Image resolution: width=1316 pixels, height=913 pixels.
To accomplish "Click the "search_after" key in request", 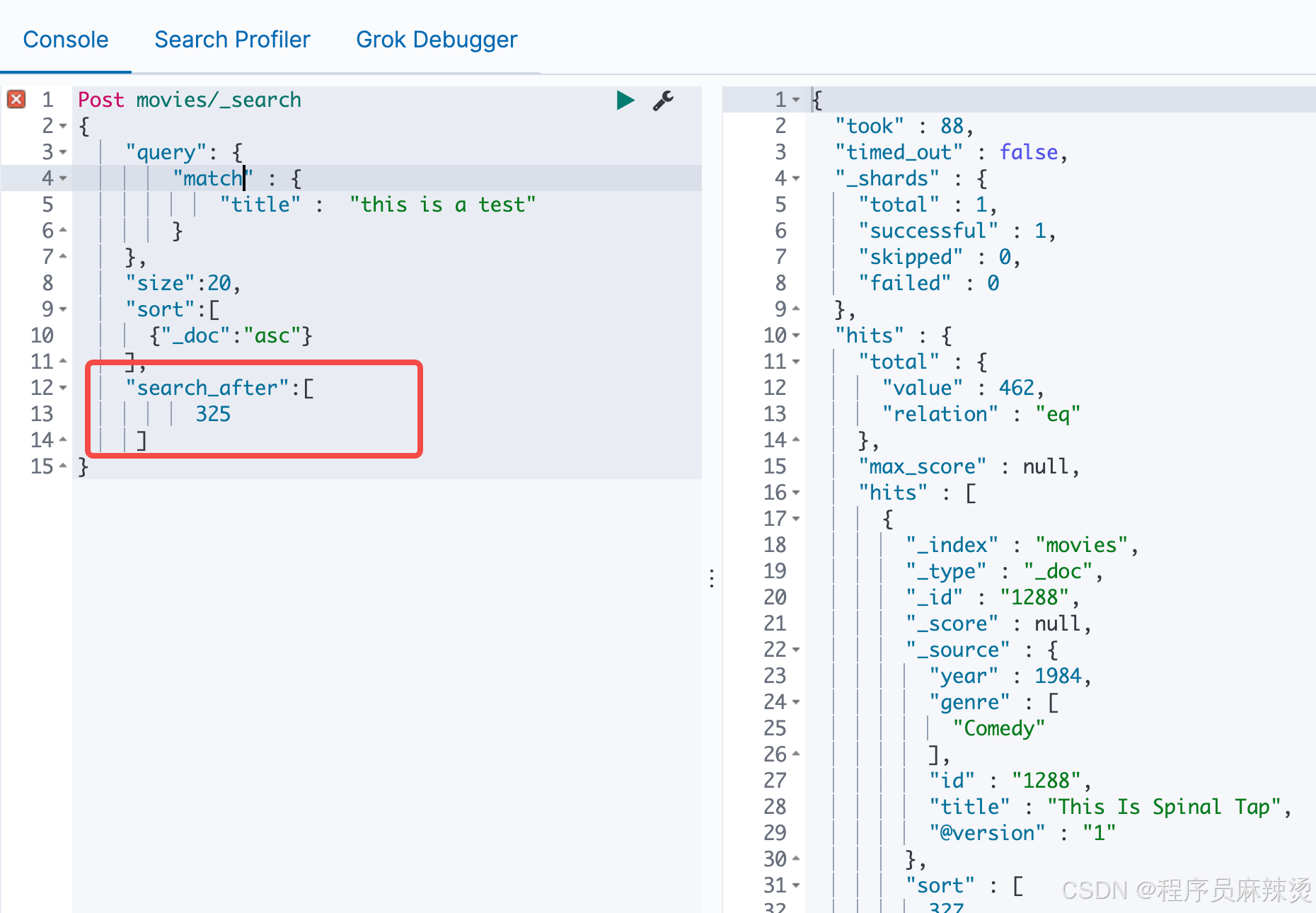I will (x=207, y=388).
